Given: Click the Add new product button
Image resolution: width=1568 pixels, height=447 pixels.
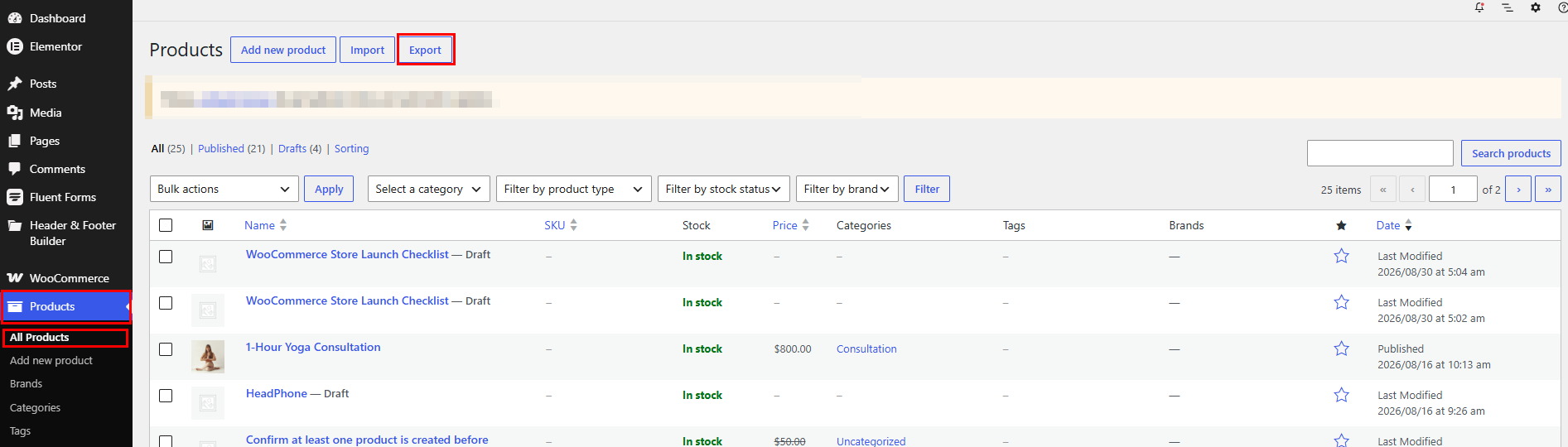Looking at the screenshot, I should (x=283, y=50).
